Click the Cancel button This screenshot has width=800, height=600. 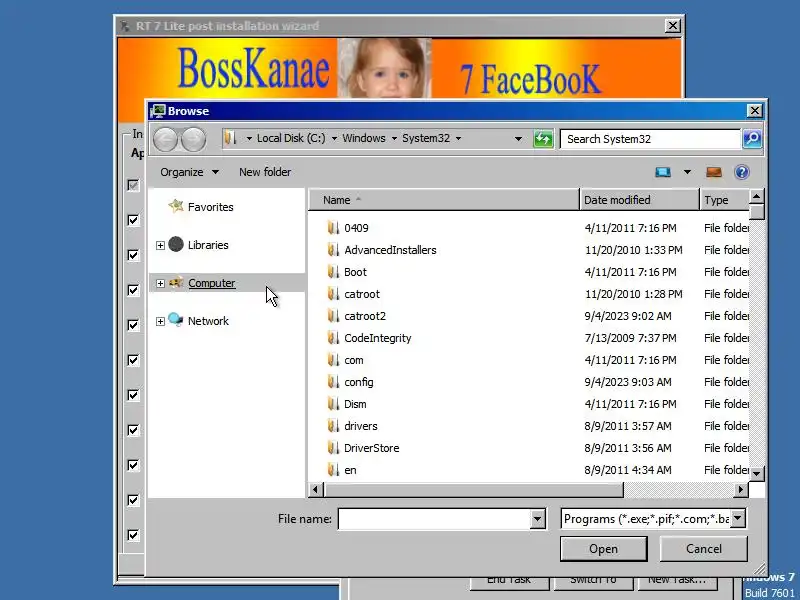704,549
